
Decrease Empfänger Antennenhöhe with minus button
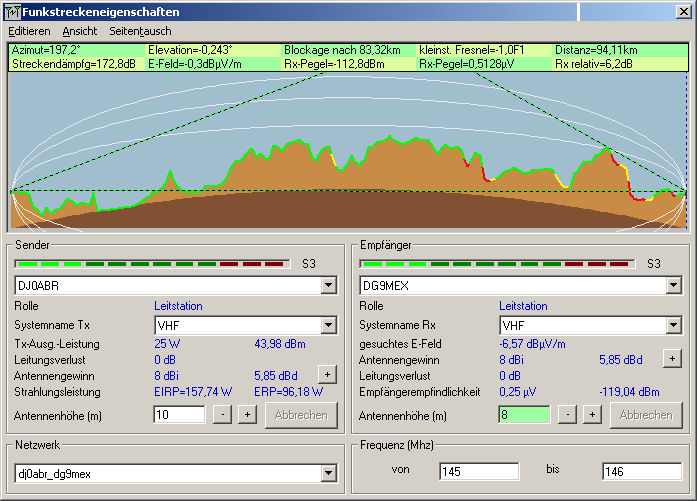point(567,415)
